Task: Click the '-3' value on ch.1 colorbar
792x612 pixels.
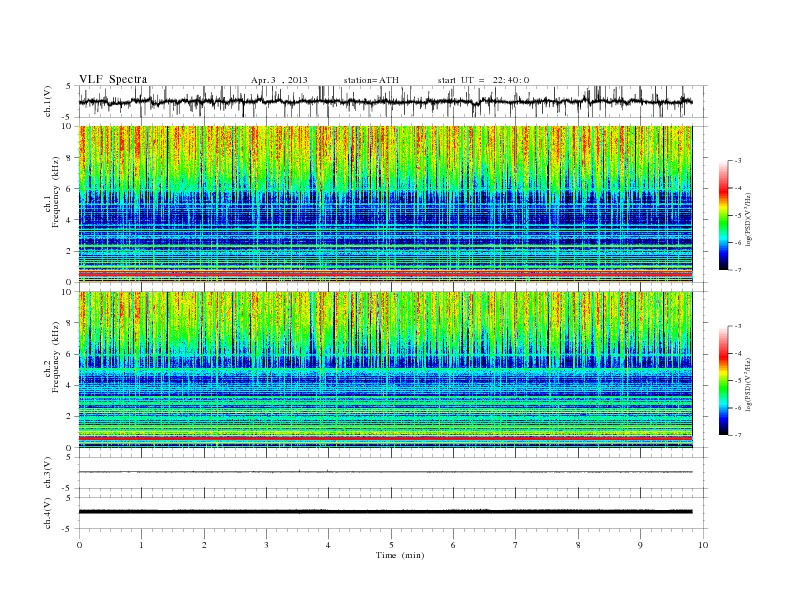Action: (737, 161)
